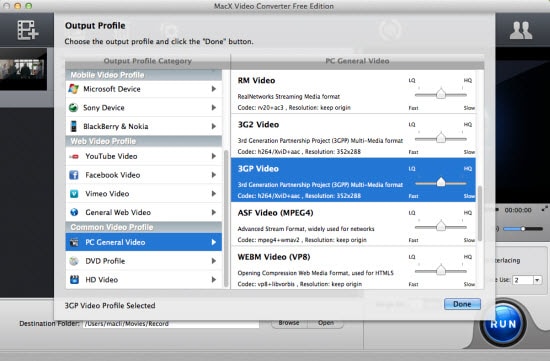Adjust the ASF Video quality slider
The width and height of the screenshot is (550, 361).
point(441,226)
